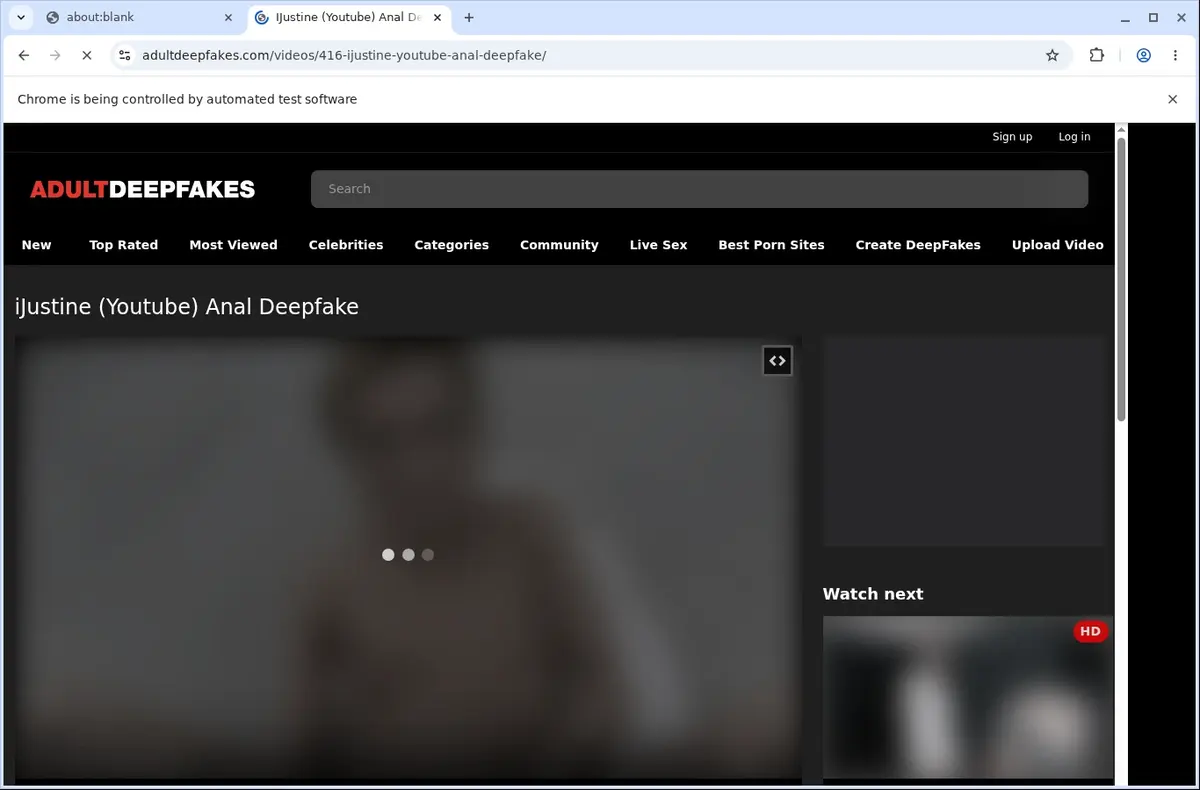This screenshot has width=1200, height=790.
Task: Click the browser forward arrow
Action: pos(55,55)
